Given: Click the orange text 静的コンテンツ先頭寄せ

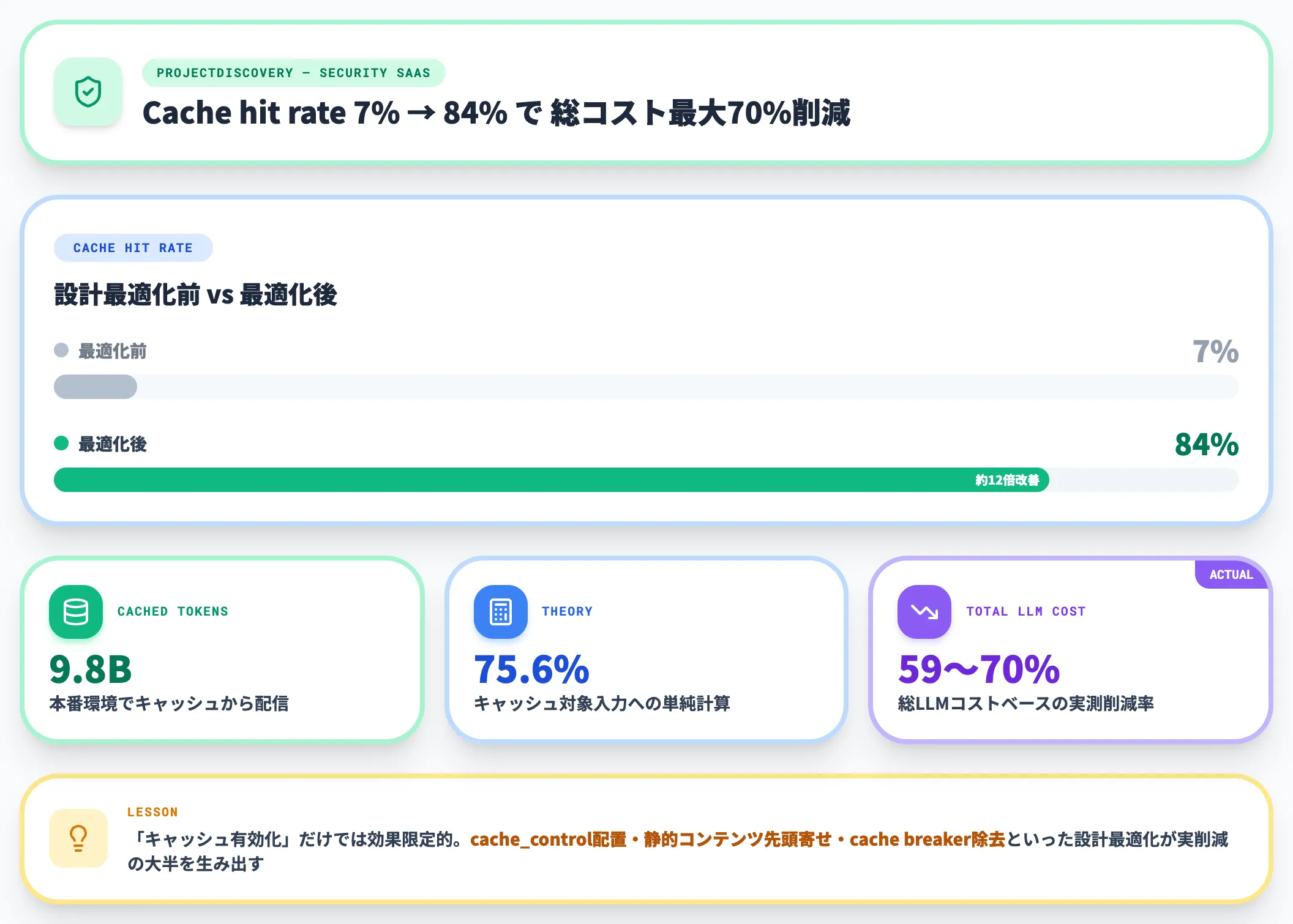Looking at the screenshot, I should pos(738,839).
